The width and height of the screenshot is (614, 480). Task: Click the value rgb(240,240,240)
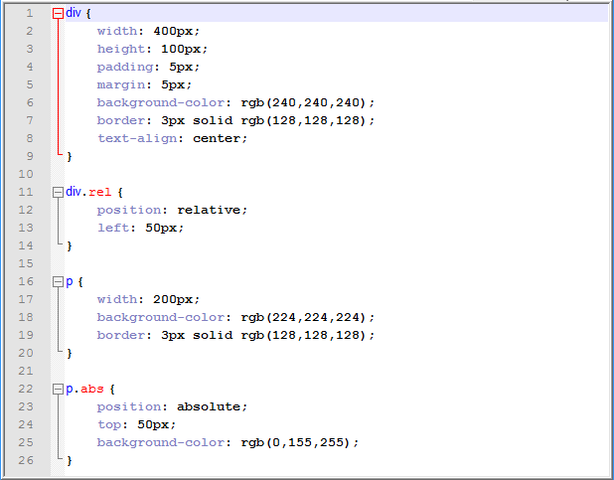(x=303, y=103)
